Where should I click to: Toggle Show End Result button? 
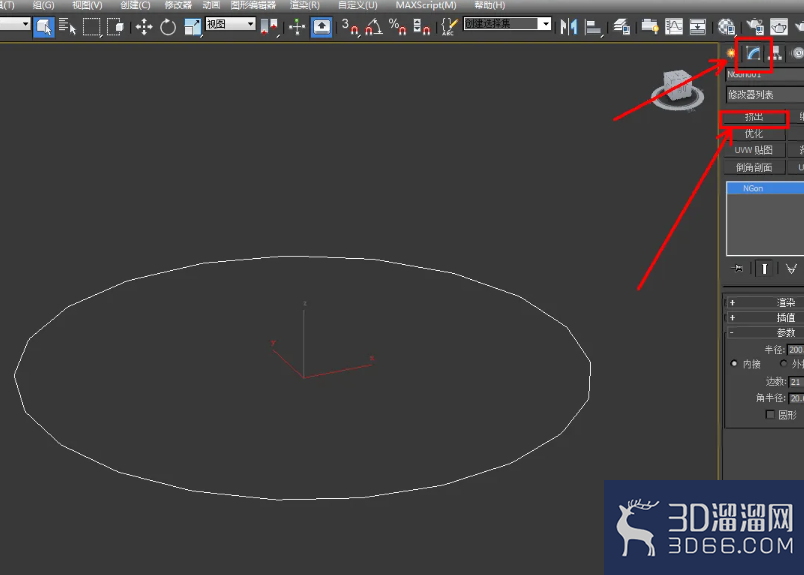coord(763,269)
